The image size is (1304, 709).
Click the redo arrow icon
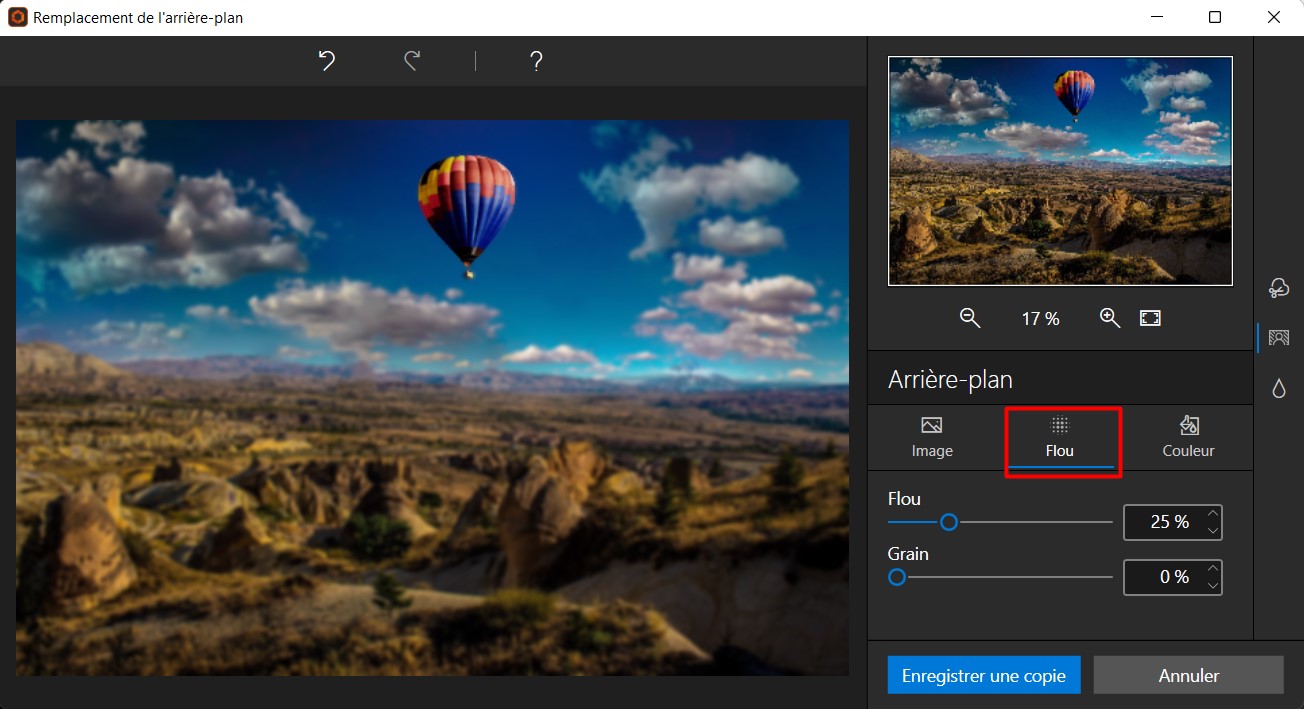pyautogui.click(x=411, y=61)
